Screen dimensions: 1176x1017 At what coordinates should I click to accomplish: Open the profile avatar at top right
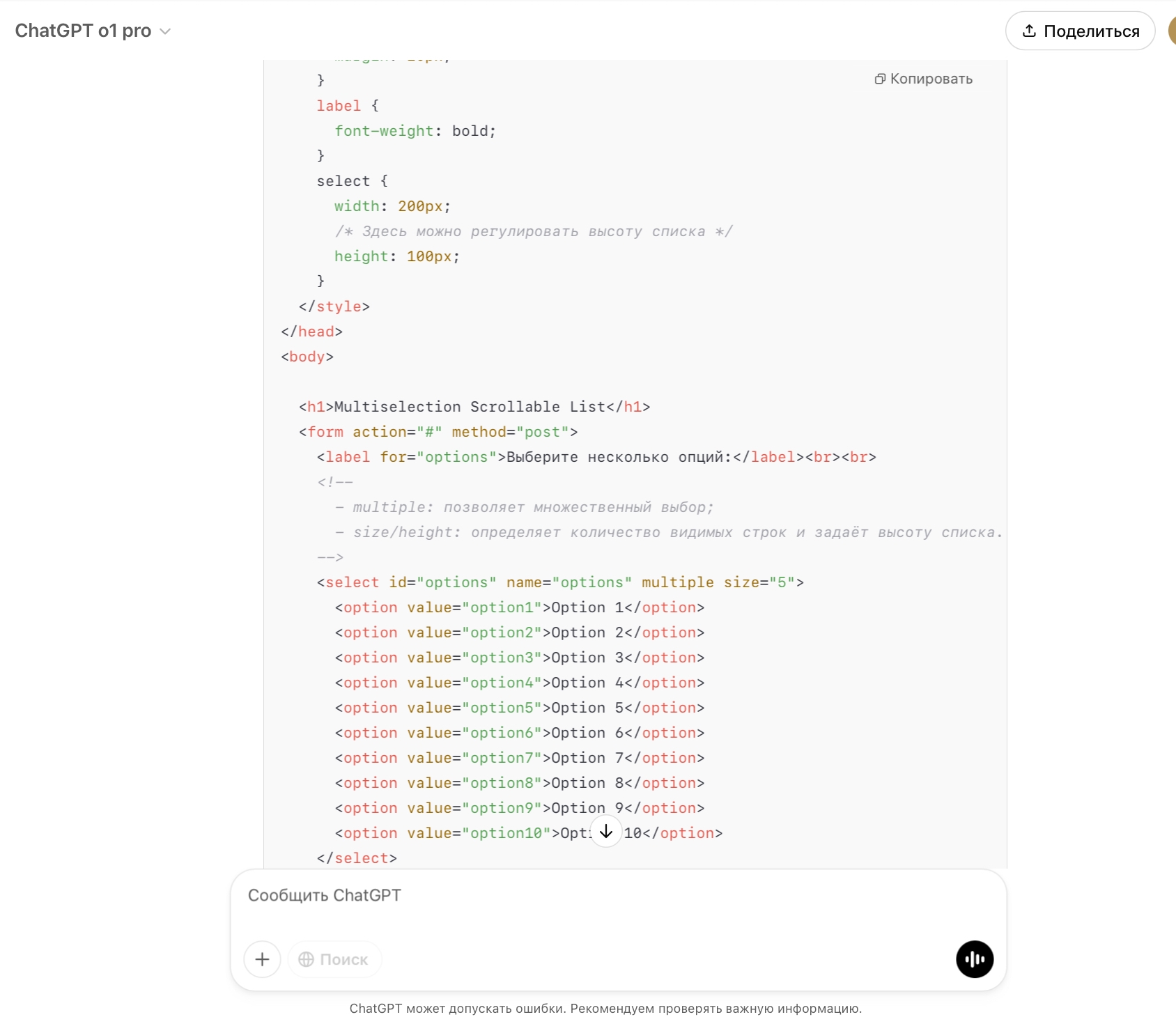[x=1172, y=31]
